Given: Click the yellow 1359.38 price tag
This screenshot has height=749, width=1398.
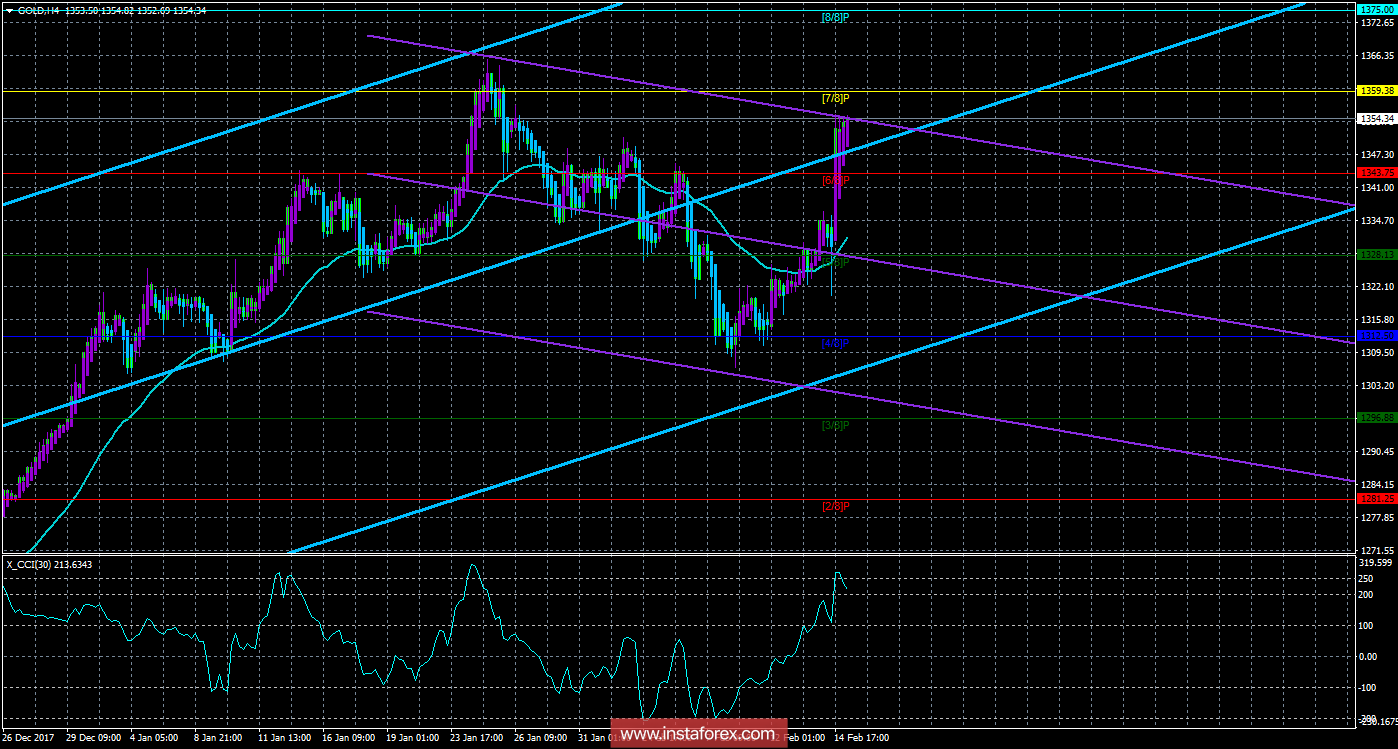Looking at the screenshot, I should click(x=1376, y=90).
